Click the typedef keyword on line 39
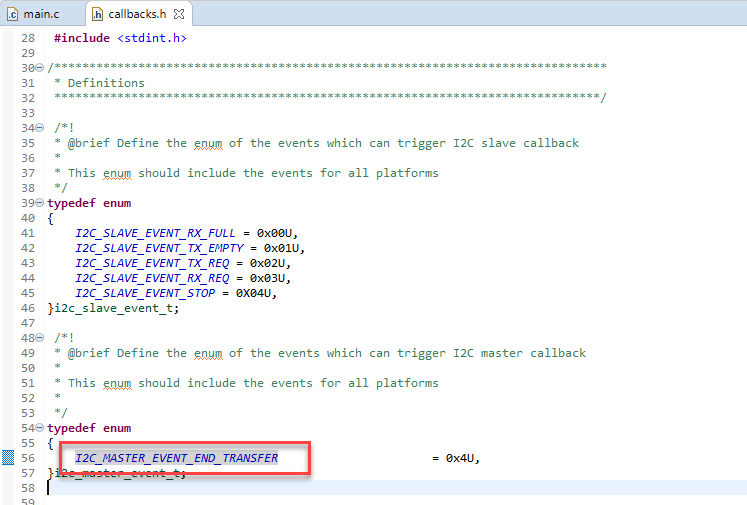 (71, 203)
